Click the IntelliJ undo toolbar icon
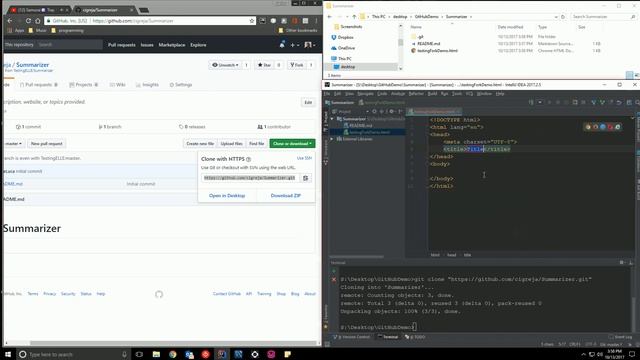The height and width of the screenshot is (360, 640). coord(619,102)
